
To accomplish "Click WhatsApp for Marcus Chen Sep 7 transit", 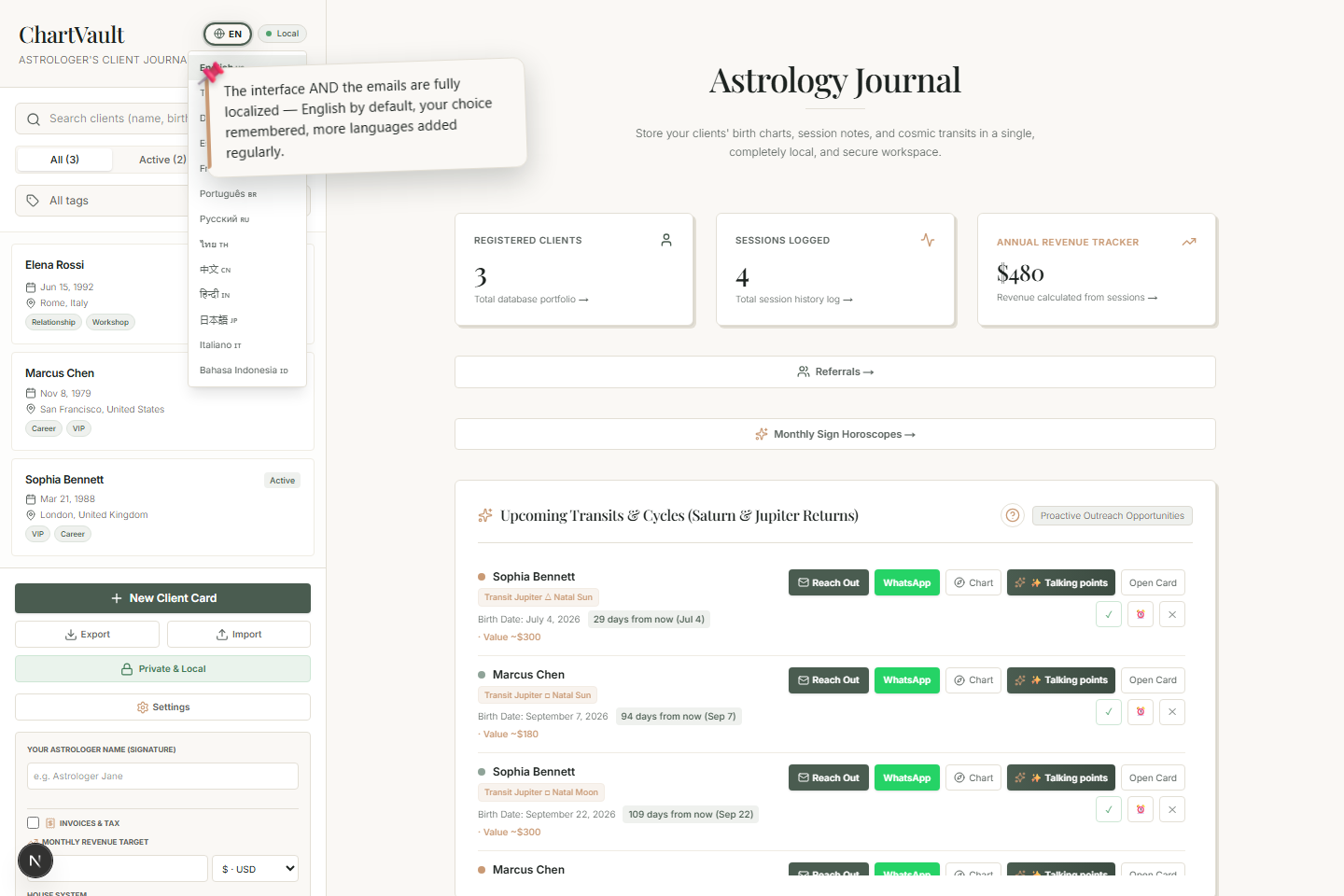I will tap(907, 680).
